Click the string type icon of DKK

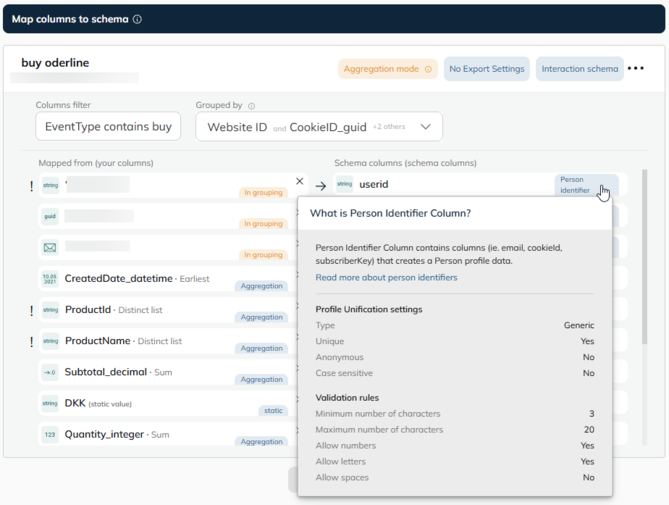point(50,403)
